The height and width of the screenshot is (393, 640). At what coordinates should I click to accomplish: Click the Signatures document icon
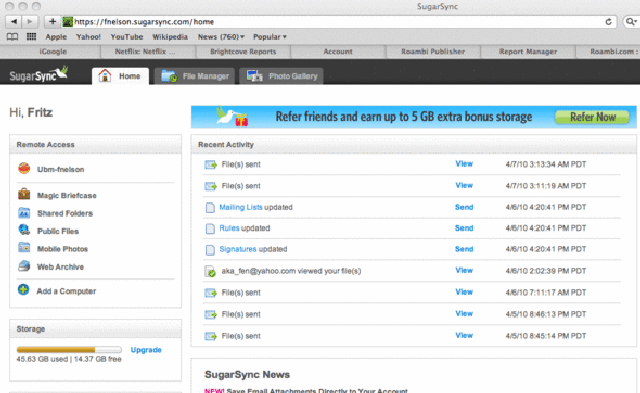coord(210,250)
